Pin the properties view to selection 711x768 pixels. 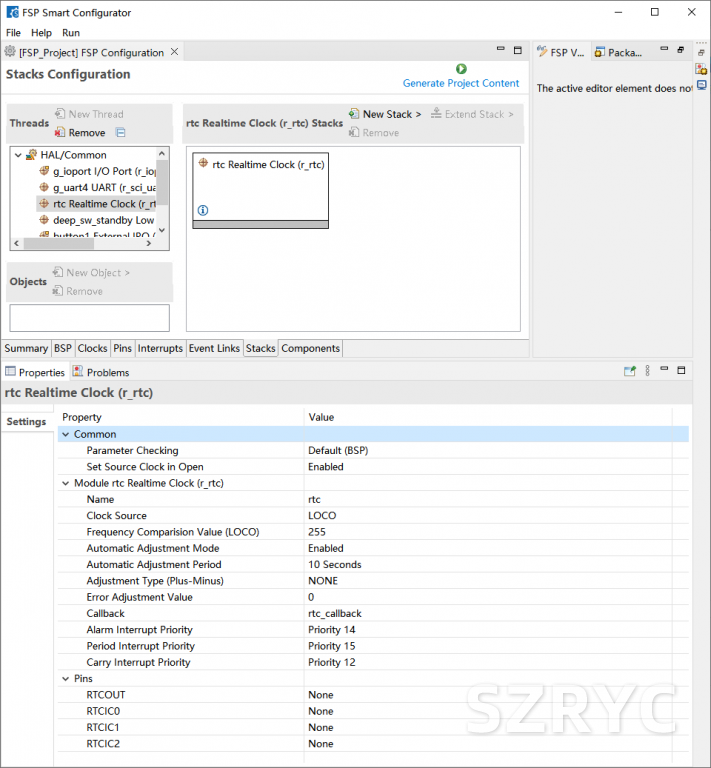point(630,371)
